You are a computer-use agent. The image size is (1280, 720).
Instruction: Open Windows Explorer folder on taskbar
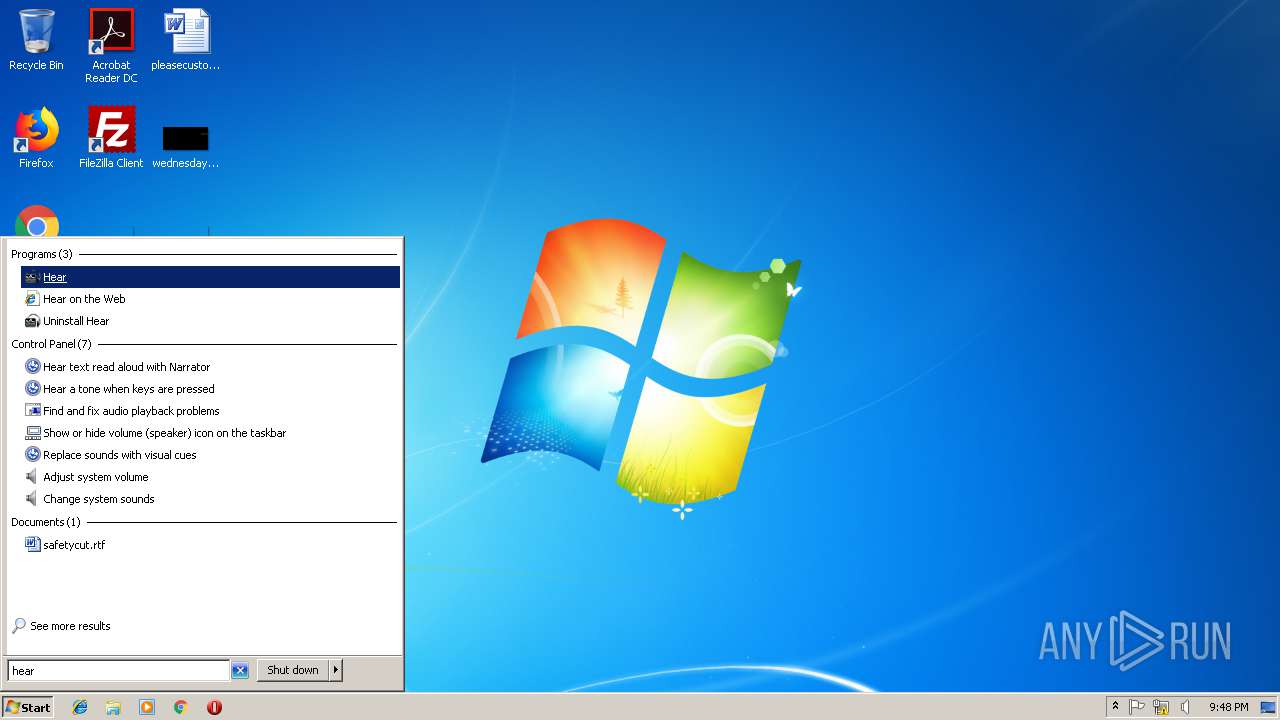[113, 707]
